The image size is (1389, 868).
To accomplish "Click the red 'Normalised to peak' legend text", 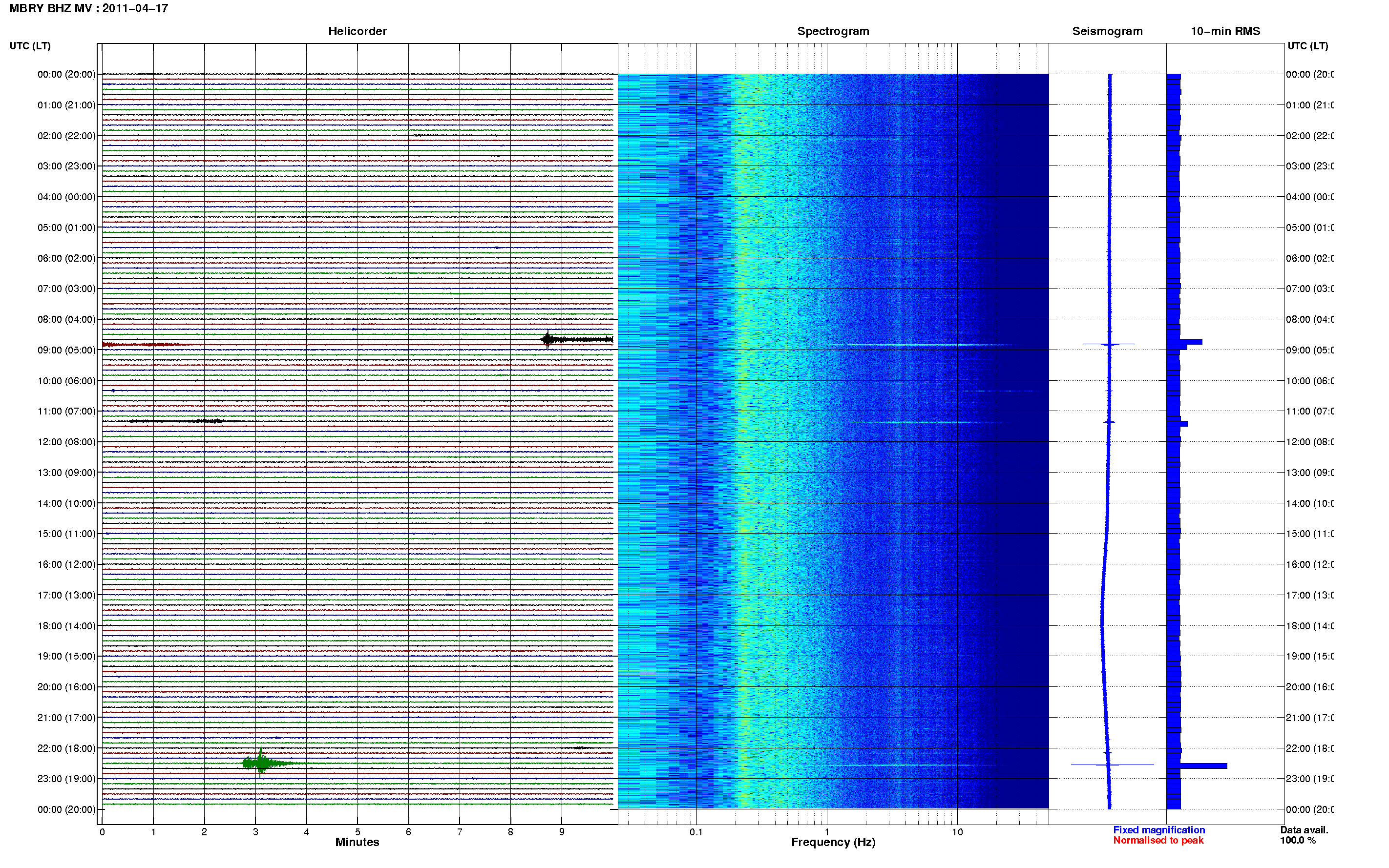I will pos(1158,841).
